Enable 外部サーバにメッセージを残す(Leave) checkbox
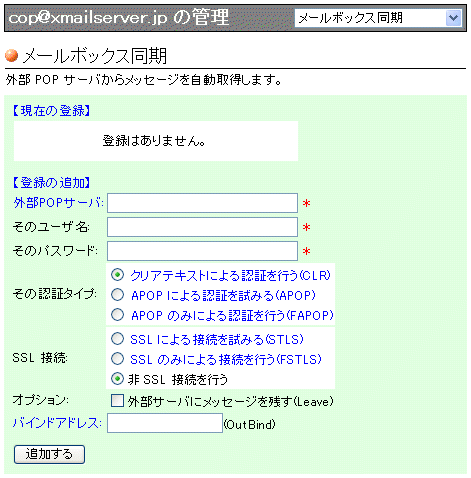 tap(117, 400)
